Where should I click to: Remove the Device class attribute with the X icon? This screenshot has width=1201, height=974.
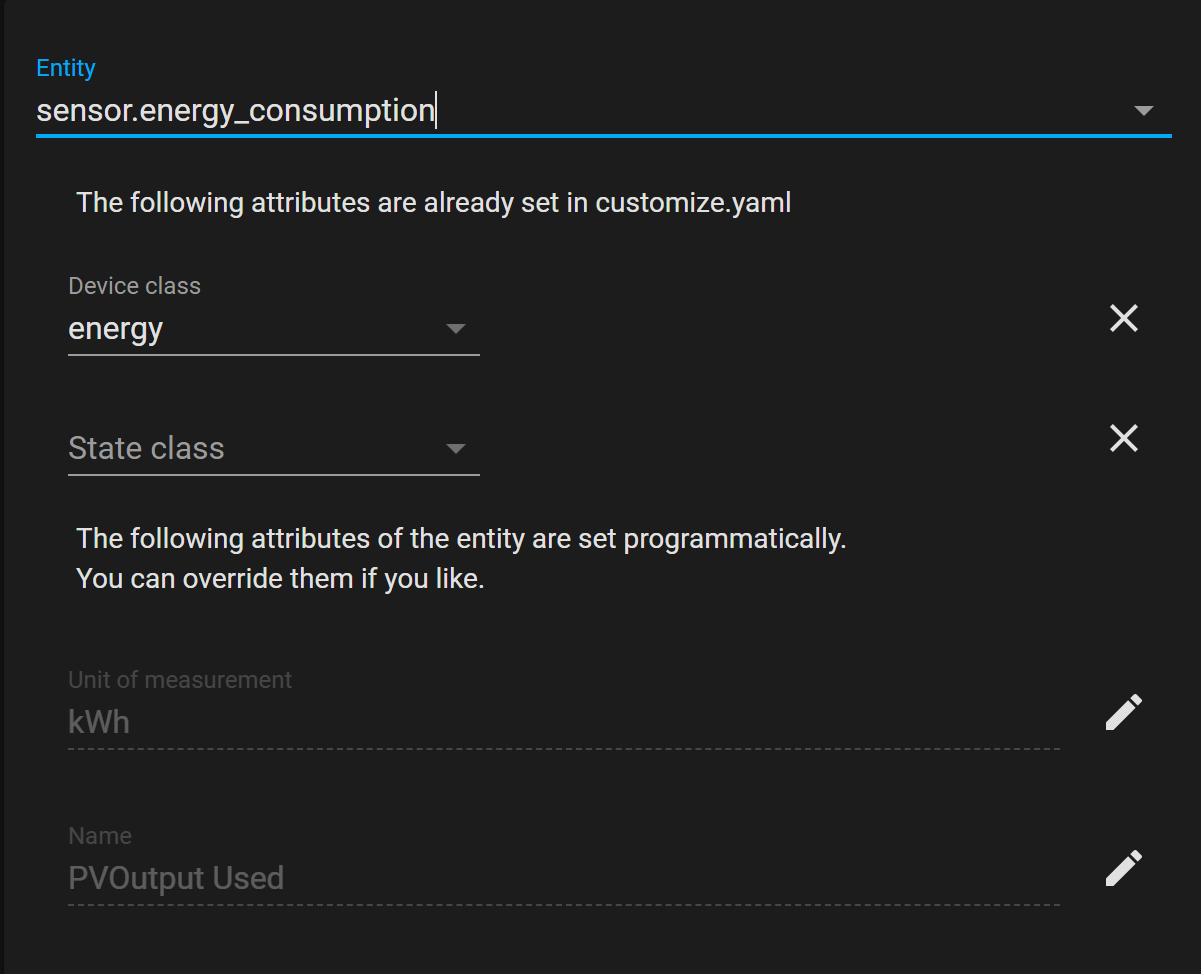(x=1123, y=318)
